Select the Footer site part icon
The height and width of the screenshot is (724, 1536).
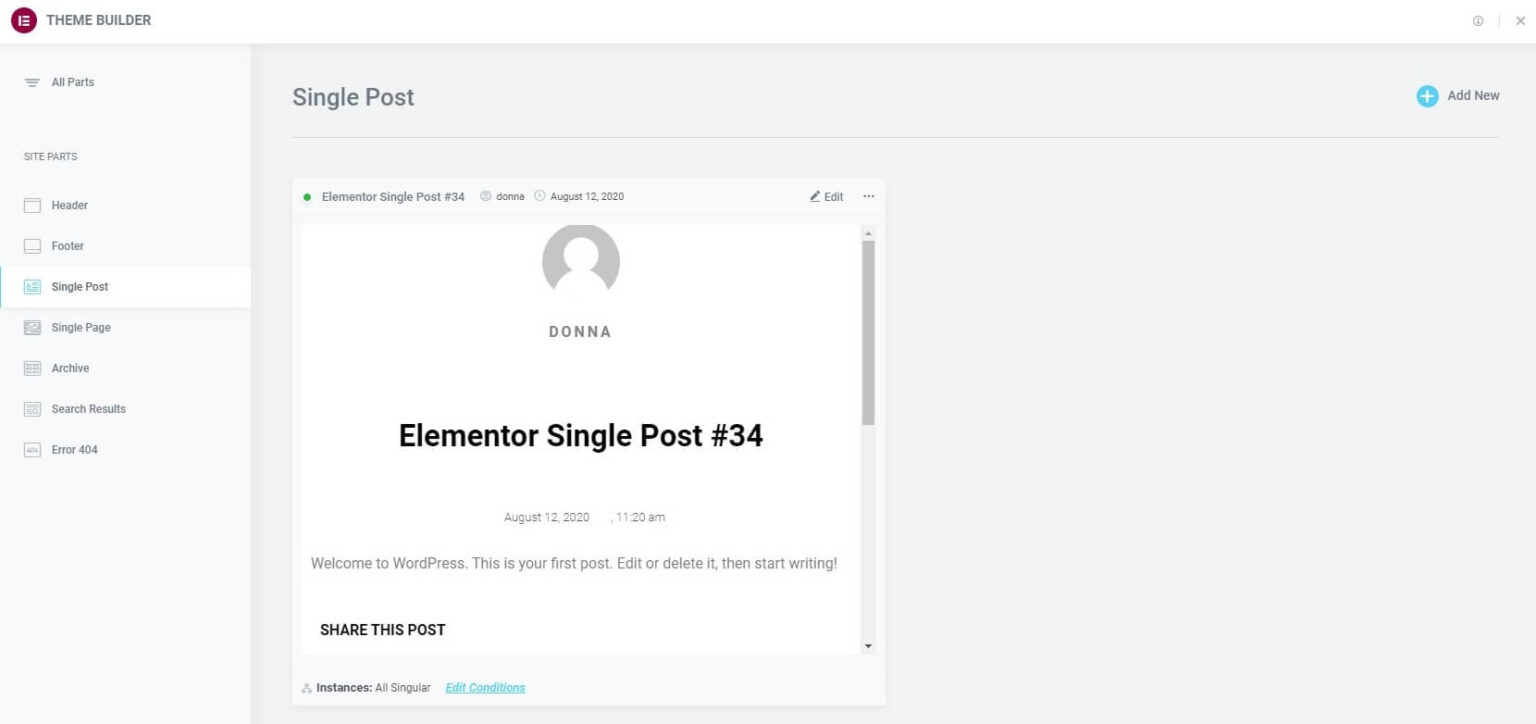pyautogui.click(x=32, y=245)
